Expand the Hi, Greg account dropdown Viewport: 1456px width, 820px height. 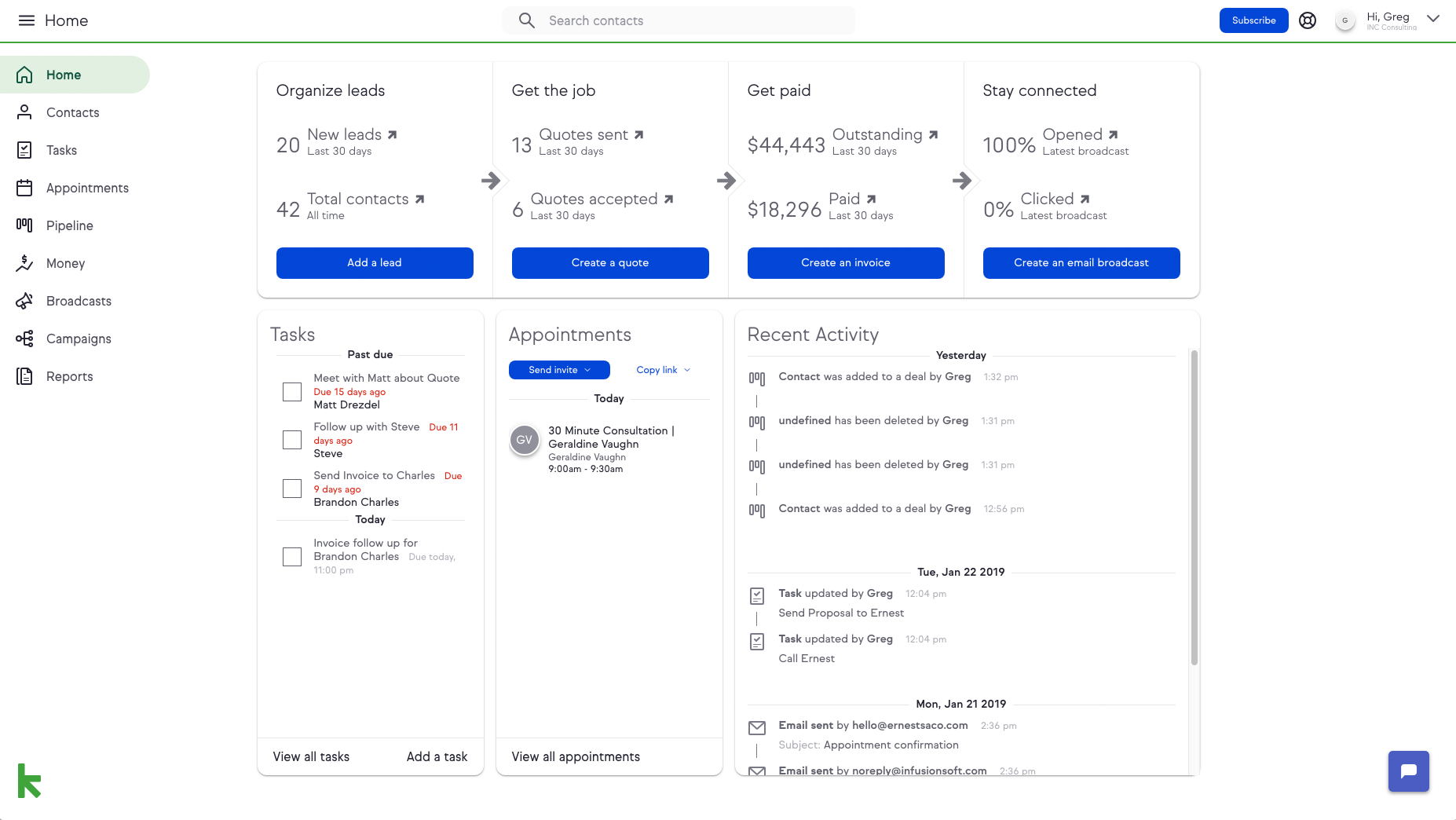tap(1433, 19)
